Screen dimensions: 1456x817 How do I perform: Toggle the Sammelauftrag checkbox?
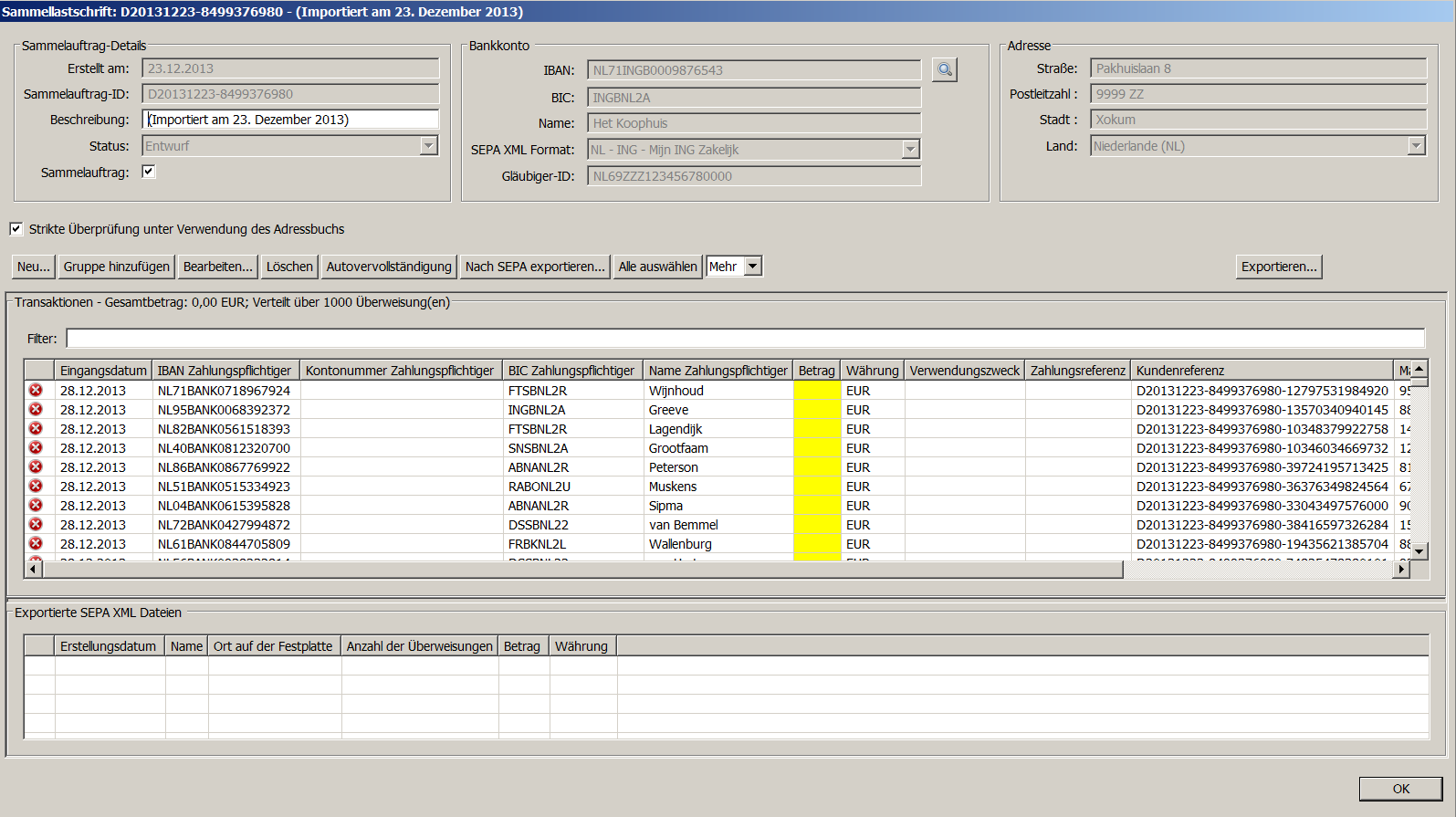[x=149, y=172]
